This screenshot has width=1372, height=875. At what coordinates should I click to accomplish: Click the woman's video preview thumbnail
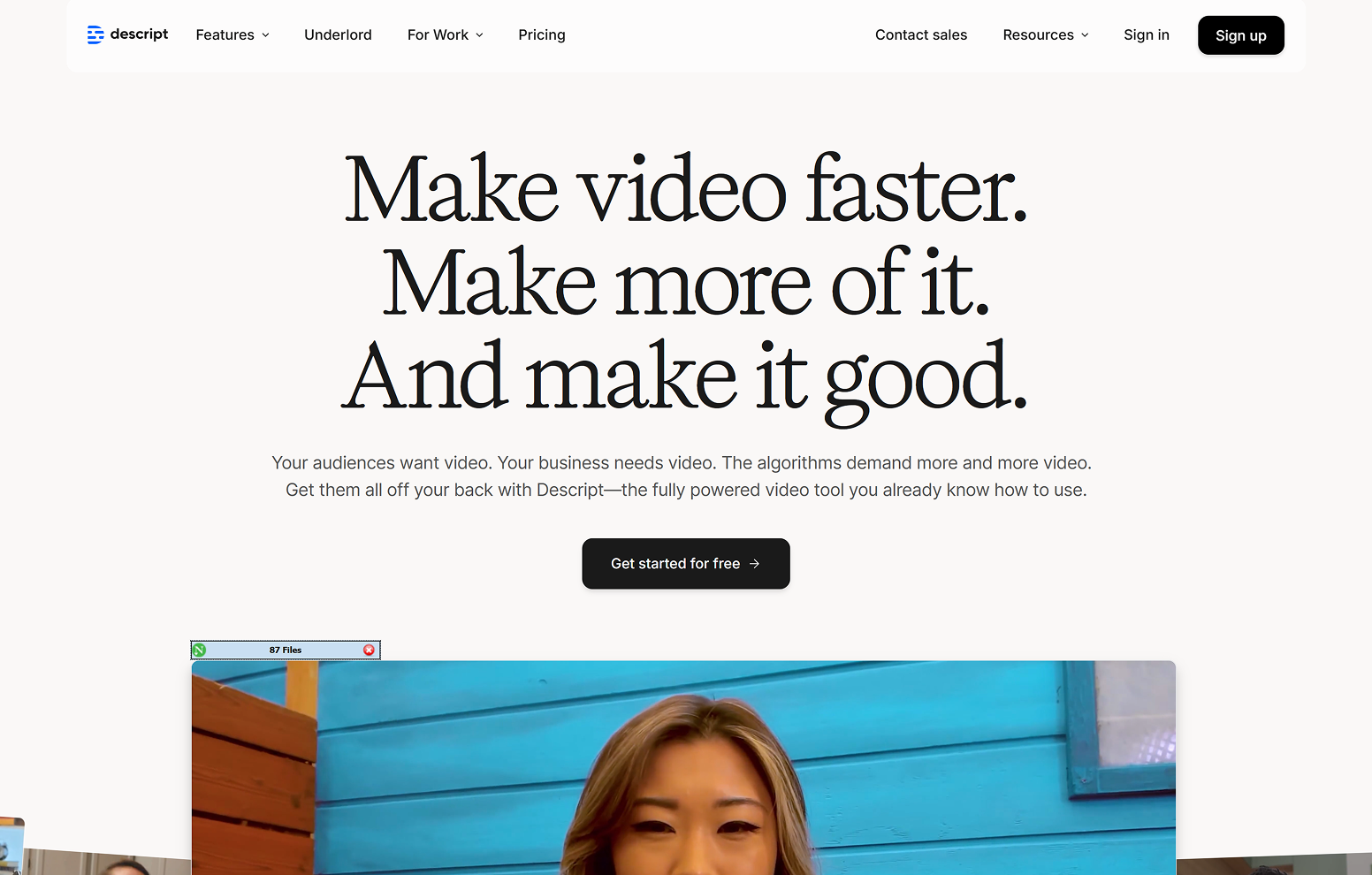(683, 768)
